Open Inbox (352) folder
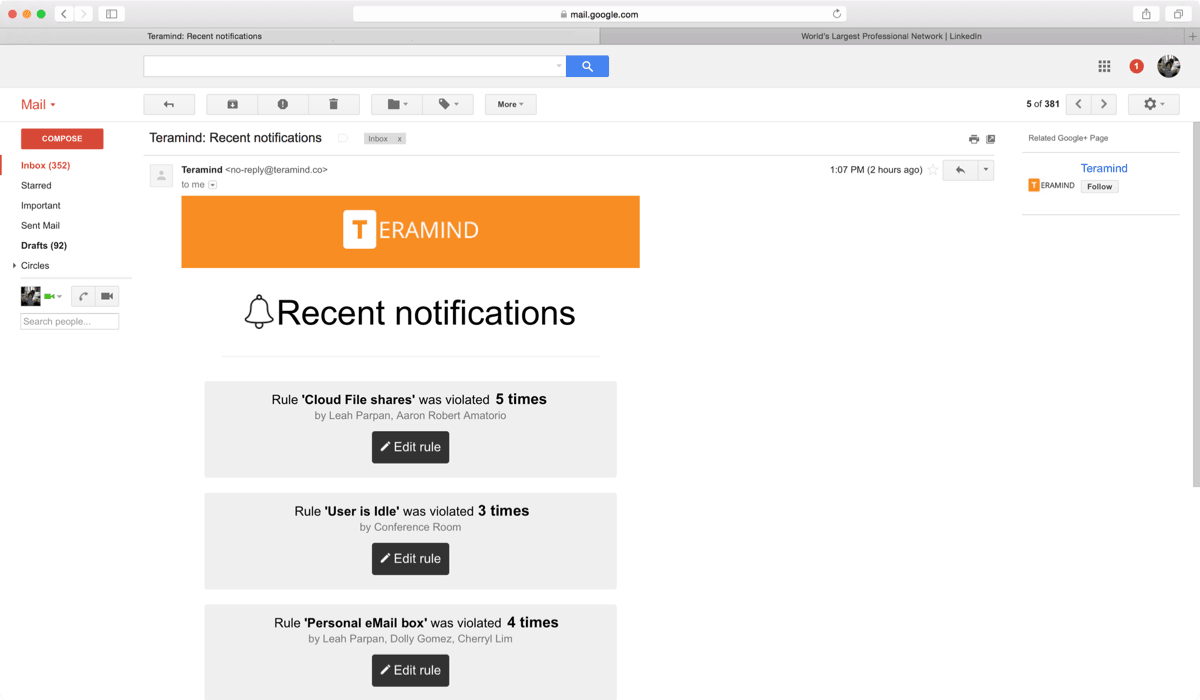 (45, 165)
